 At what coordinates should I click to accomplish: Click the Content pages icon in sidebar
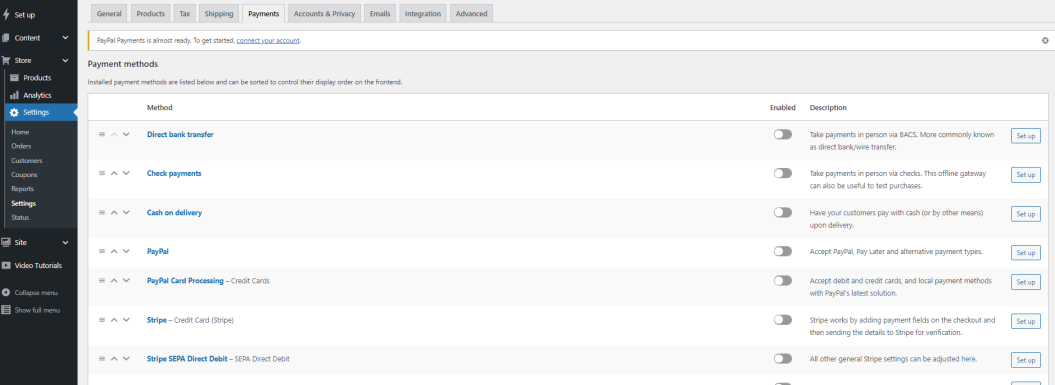click(6, 38)
